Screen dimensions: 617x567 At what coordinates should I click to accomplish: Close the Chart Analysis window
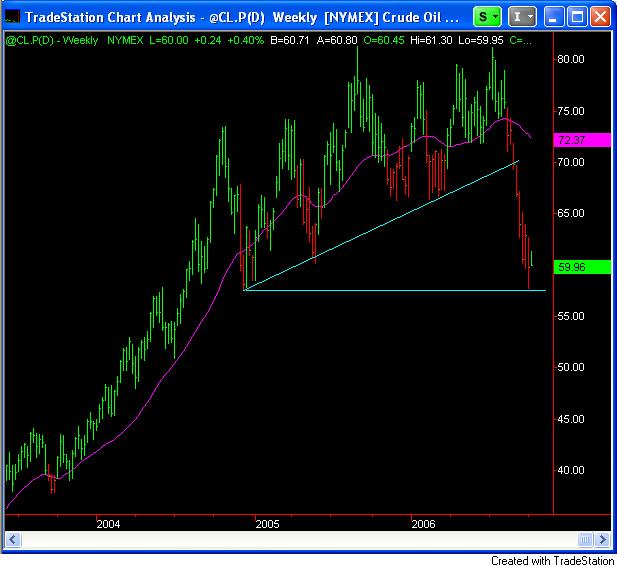coord(601,17)
